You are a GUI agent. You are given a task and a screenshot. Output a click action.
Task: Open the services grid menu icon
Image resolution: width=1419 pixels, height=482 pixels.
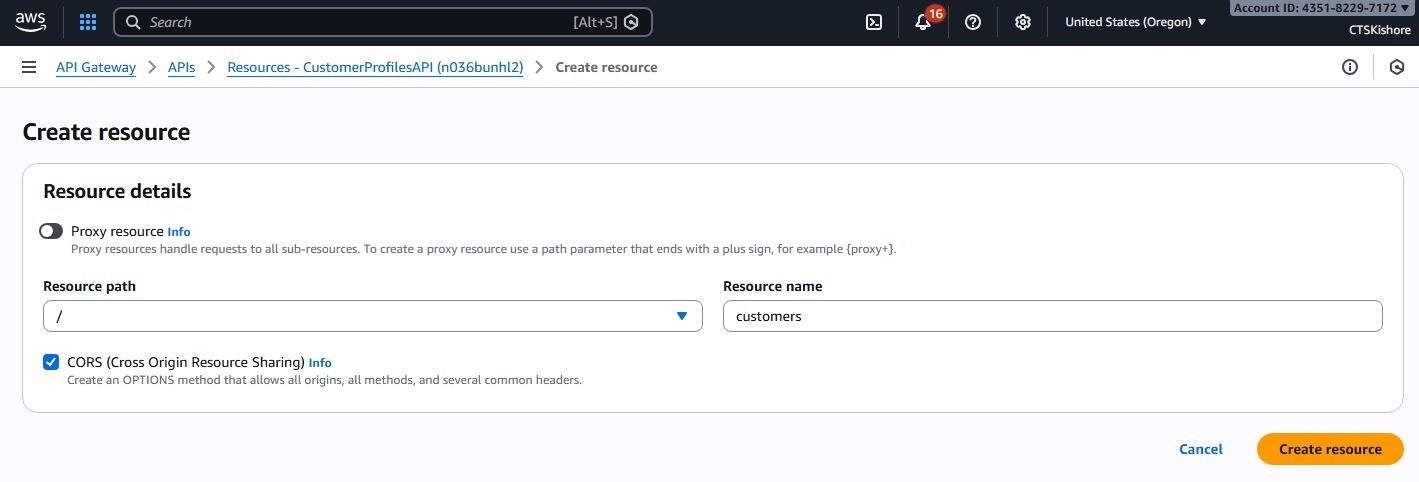coord(88,22)
